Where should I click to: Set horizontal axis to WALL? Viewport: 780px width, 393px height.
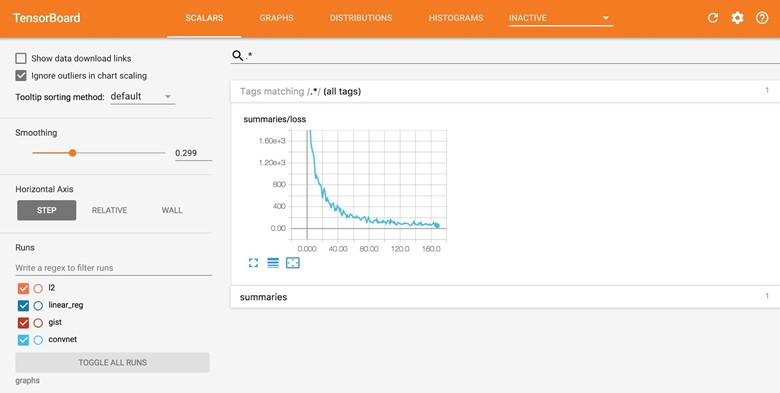[x=172, y=210]
